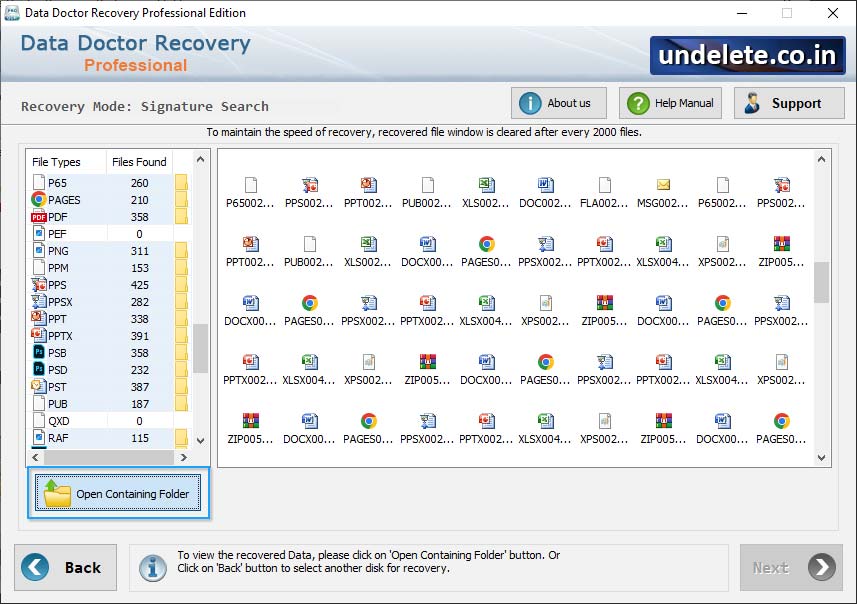Click the Open Containing Folder button

118,491
